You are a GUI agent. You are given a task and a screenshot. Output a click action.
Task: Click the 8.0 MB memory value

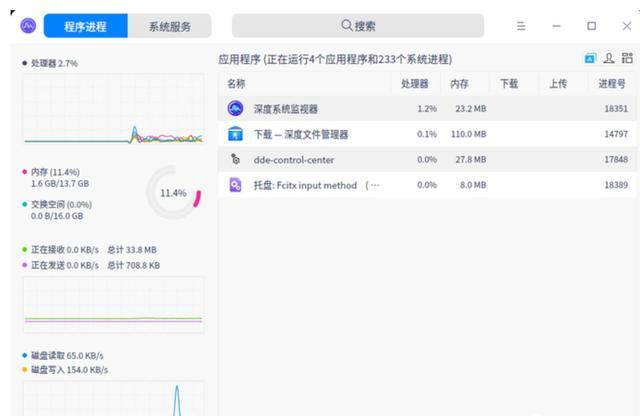click(x=473, y=185)
